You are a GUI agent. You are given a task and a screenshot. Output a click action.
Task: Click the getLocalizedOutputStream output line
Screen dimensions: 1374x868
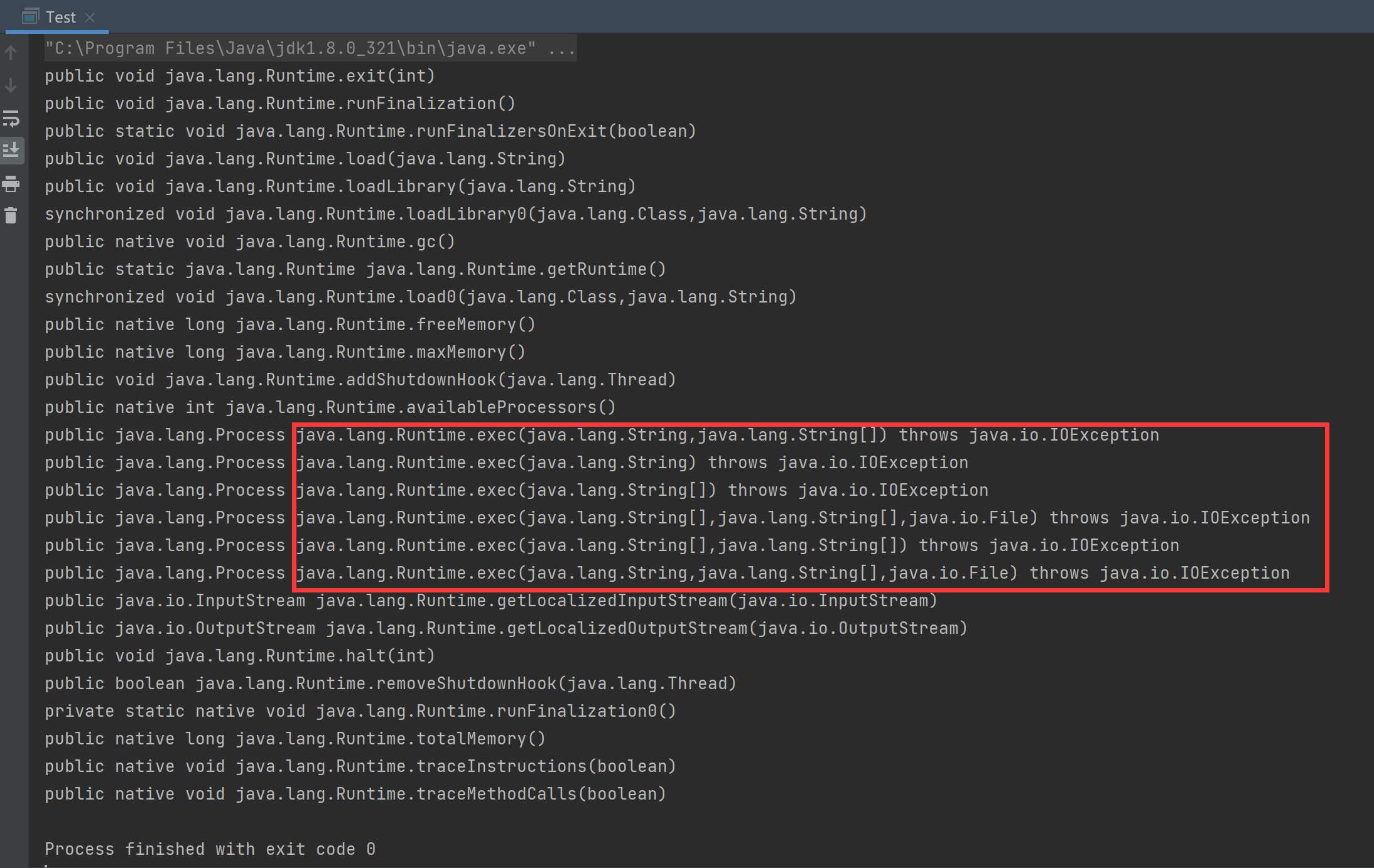point(506,628)
